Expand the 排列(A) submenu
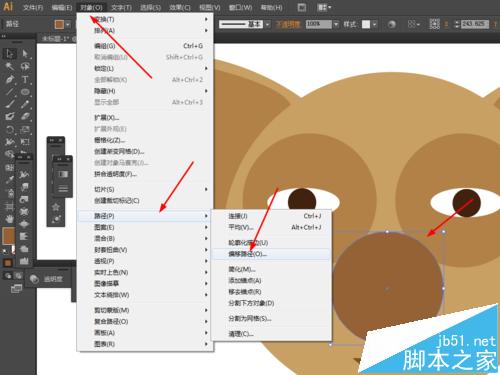 coord(145,31)
